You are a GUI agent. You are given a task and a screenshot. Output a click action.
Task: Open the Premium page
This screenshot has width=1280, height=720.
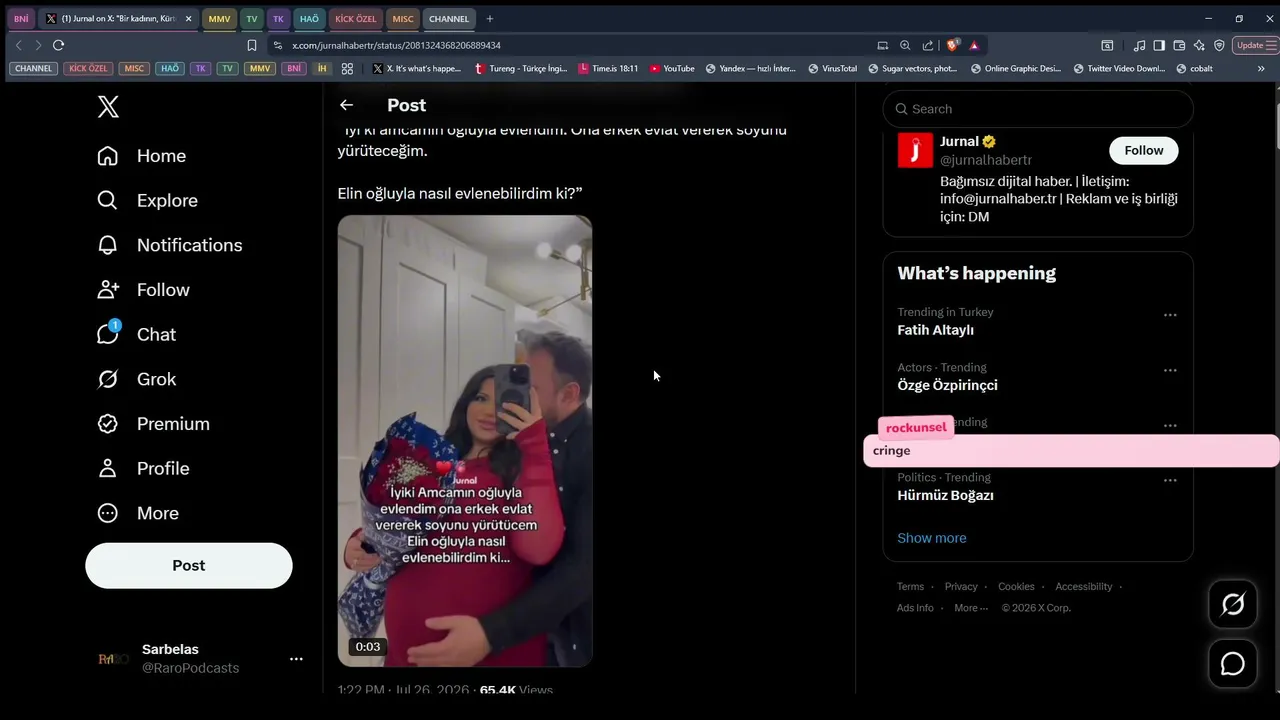tap(153, 424)
